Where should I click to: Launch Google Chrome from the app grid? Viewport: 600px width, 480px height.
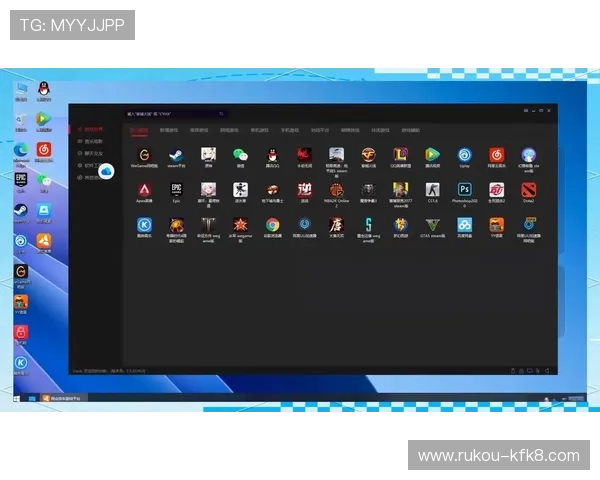click(272, 224)
